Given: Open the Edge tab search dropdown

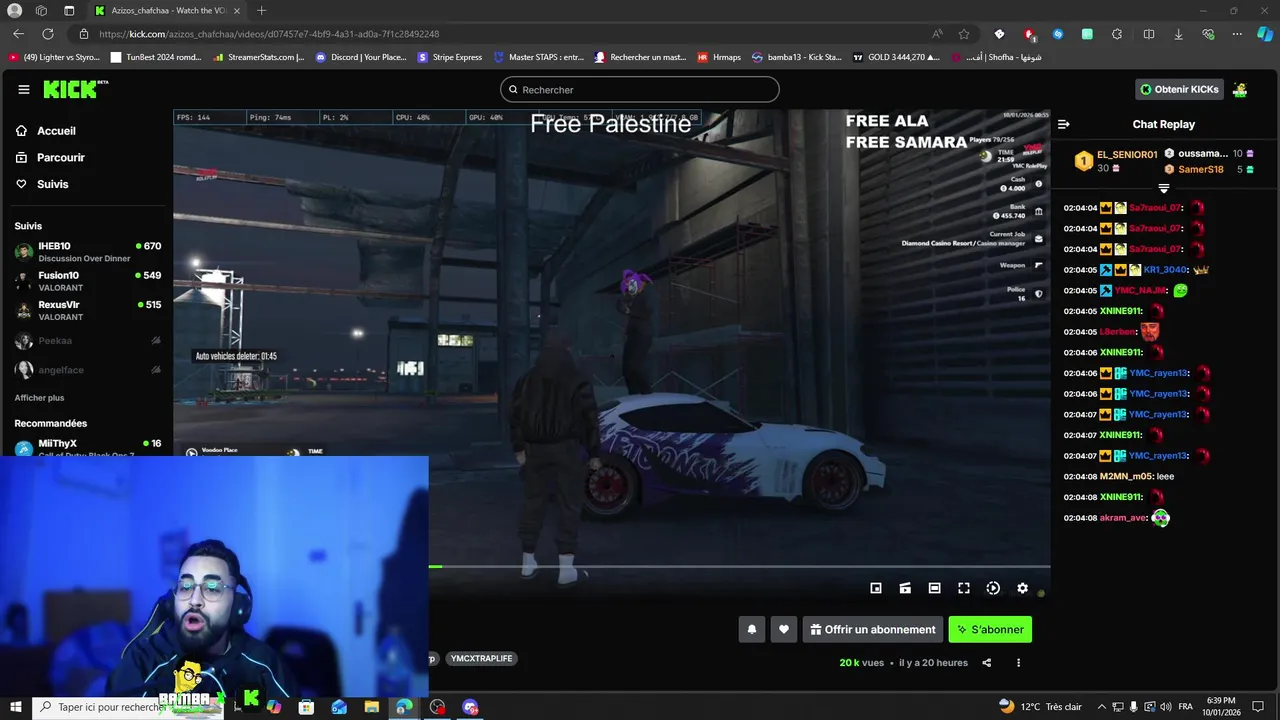Looking at the screenshot, I should coord(69,10).
